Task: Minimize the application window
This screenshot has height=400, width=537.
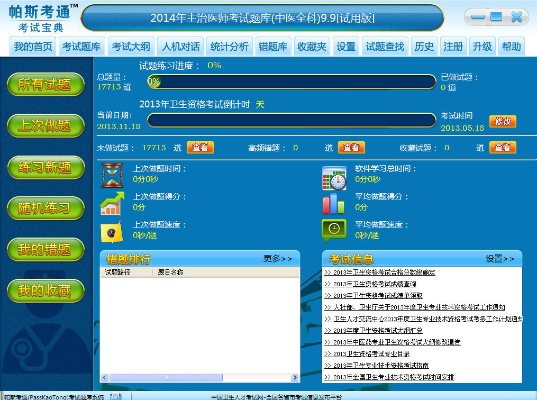Action: pos(478,17)
